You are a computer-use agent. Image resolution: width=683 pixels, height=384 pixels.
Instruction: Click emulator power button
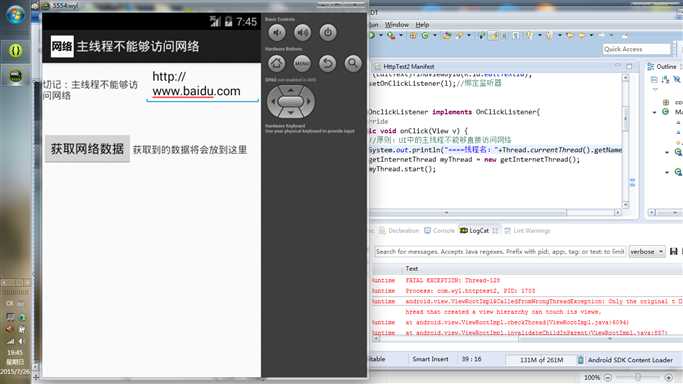coord(328,32)
